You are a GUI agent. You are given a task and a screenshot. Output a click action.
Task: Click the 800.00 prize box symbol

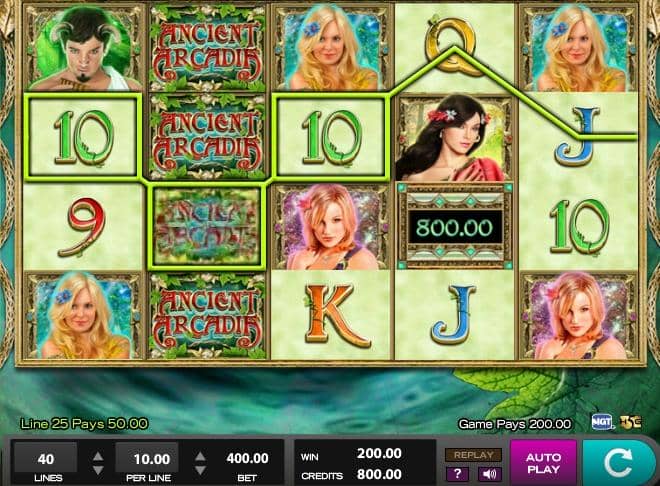455,227
